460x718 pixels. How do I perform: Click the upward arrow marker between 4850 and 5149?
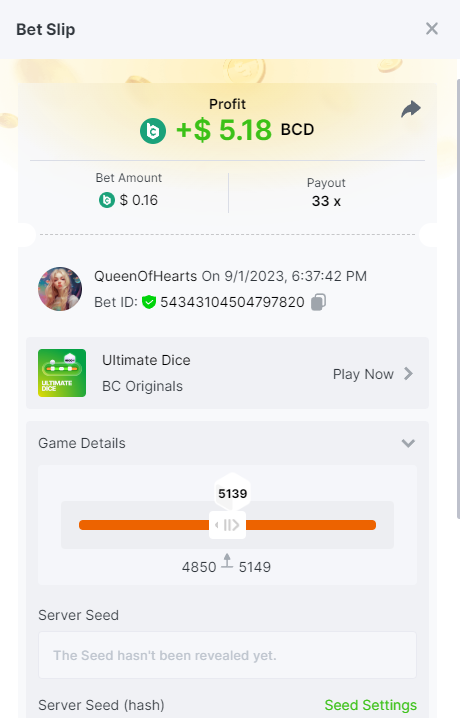(x=227, y=561)
